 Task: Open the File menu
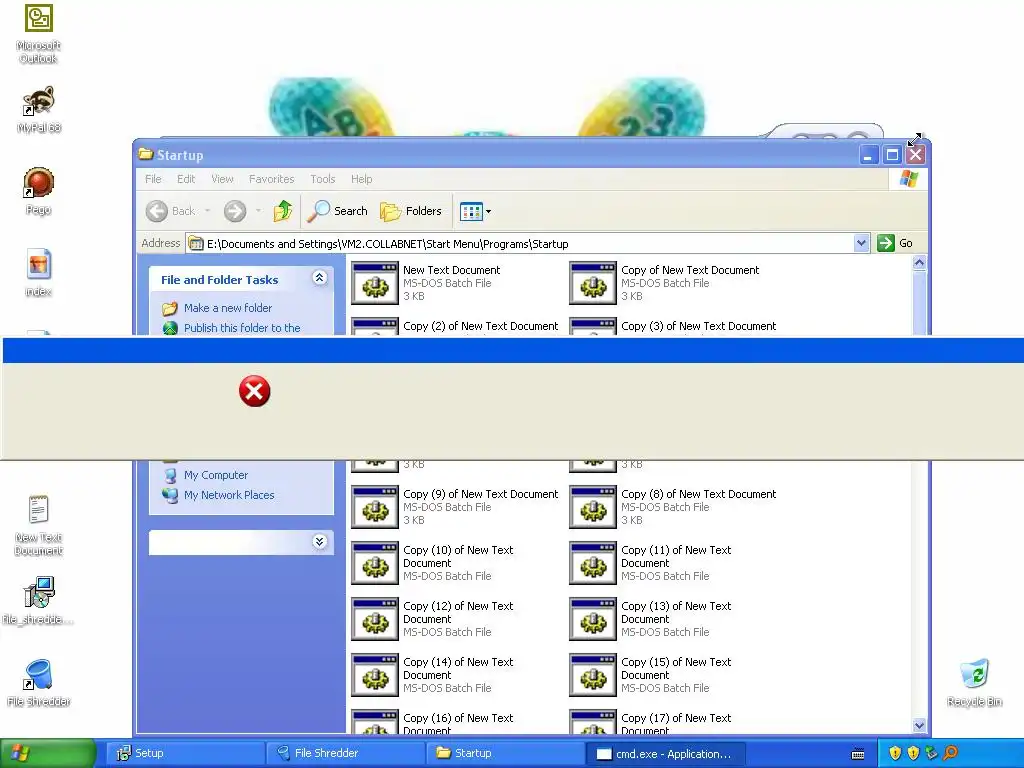point(153,179)
